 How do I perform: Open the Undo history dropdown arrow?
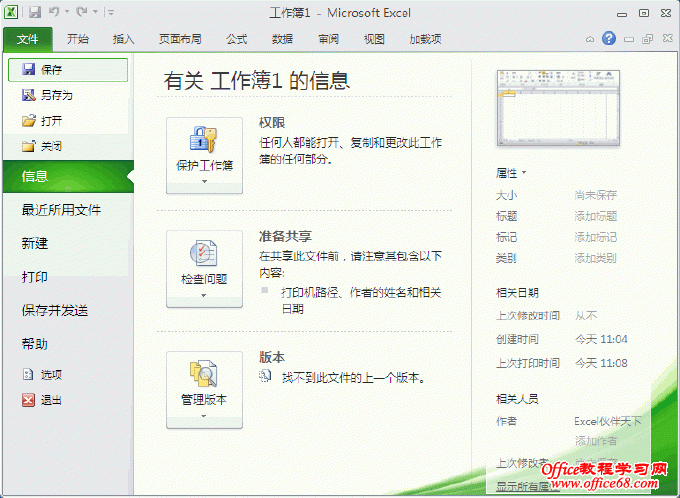(x=67, y=12)
